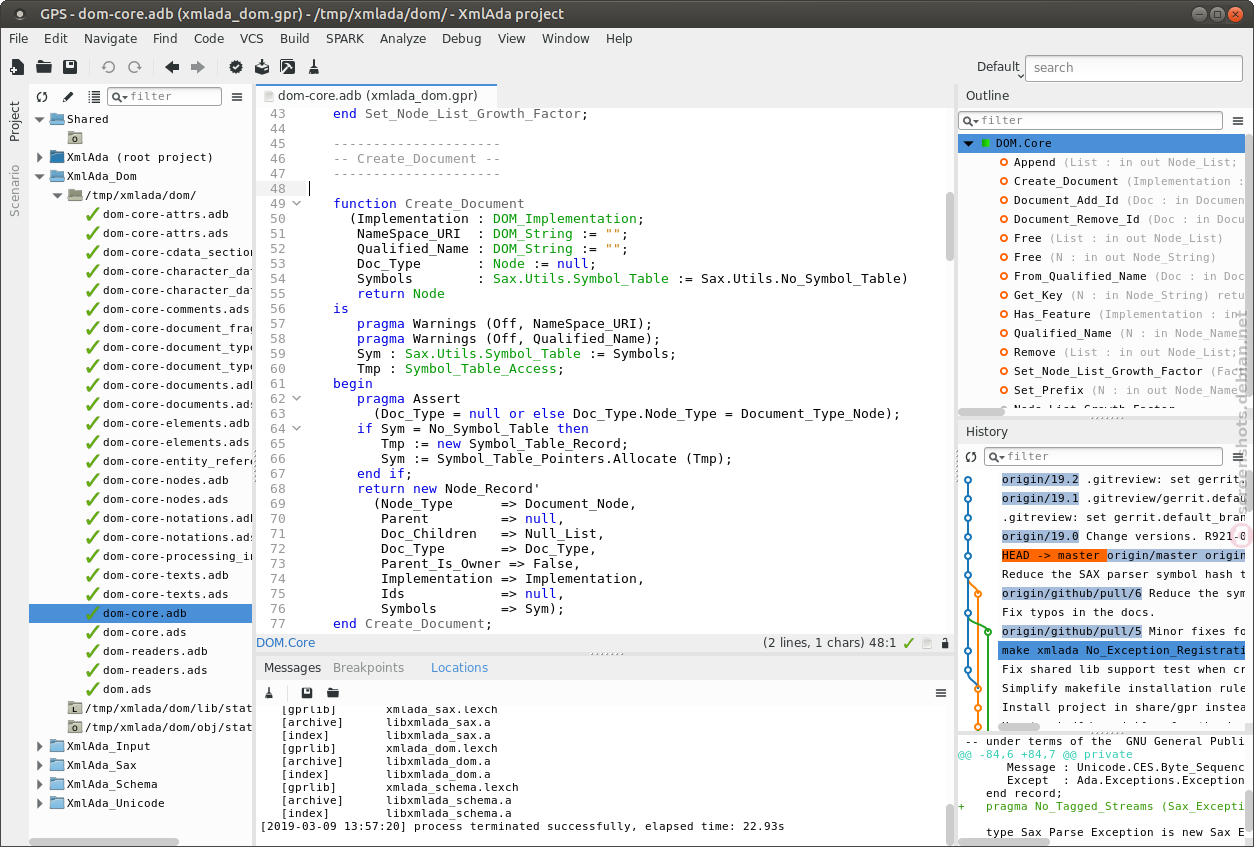1254x847 pixels.
Task: Expand the XmlAda_Input project node
Action: (x=41, y=746)
